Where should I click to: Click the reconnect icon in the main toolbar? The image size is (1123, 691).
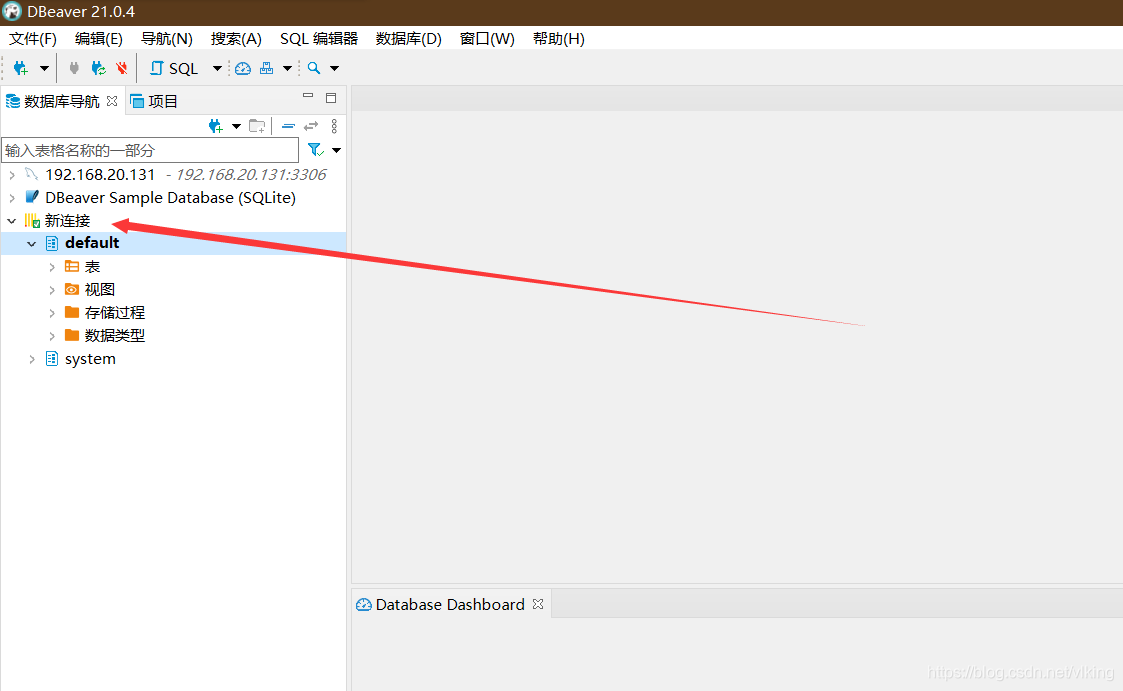click(97, 67)
